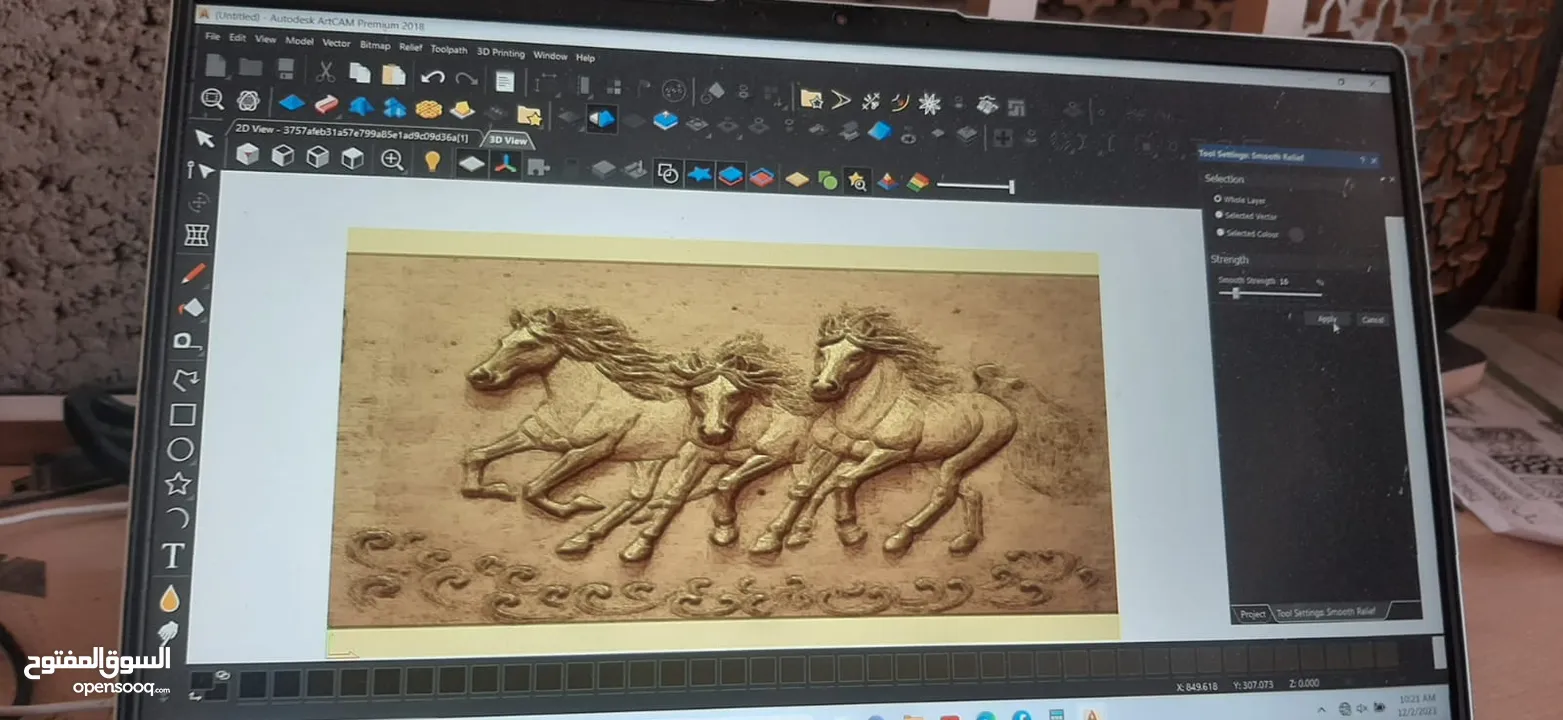Open the File menu

pyautogui.click(x=212, y=36)
